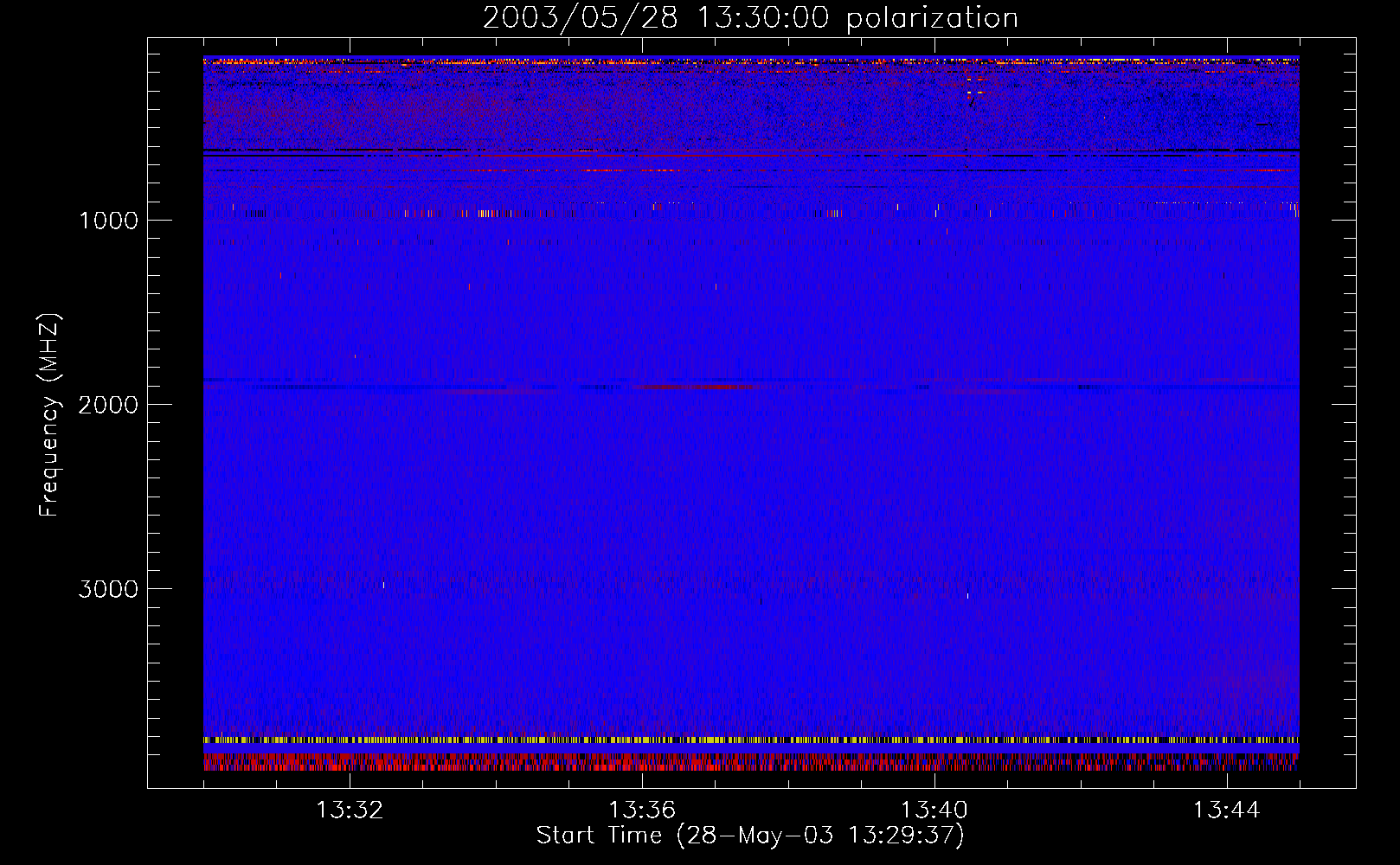Select the 'Start Time (28-May-03 13:29:37)' axis label

point(750,836)
